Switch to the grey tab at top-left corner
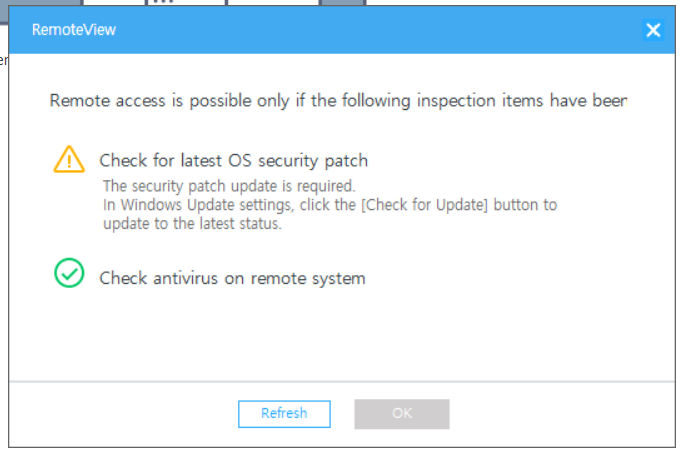The image size is (680, 452). click(40, 3)
